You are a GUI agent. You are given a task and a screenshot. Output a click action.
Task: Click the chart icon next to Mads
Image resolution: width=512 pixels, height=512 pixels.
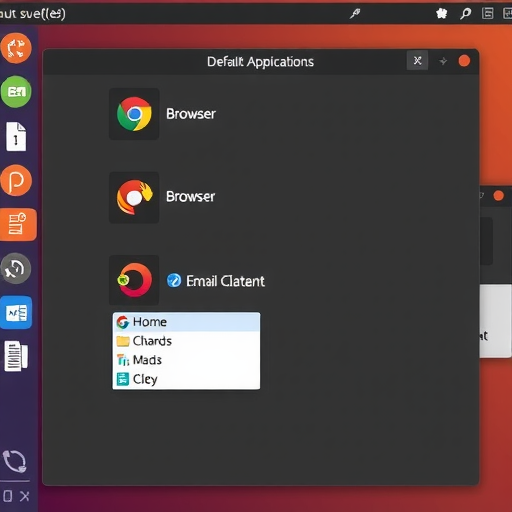pyautogui.click(x=123, y=360)
